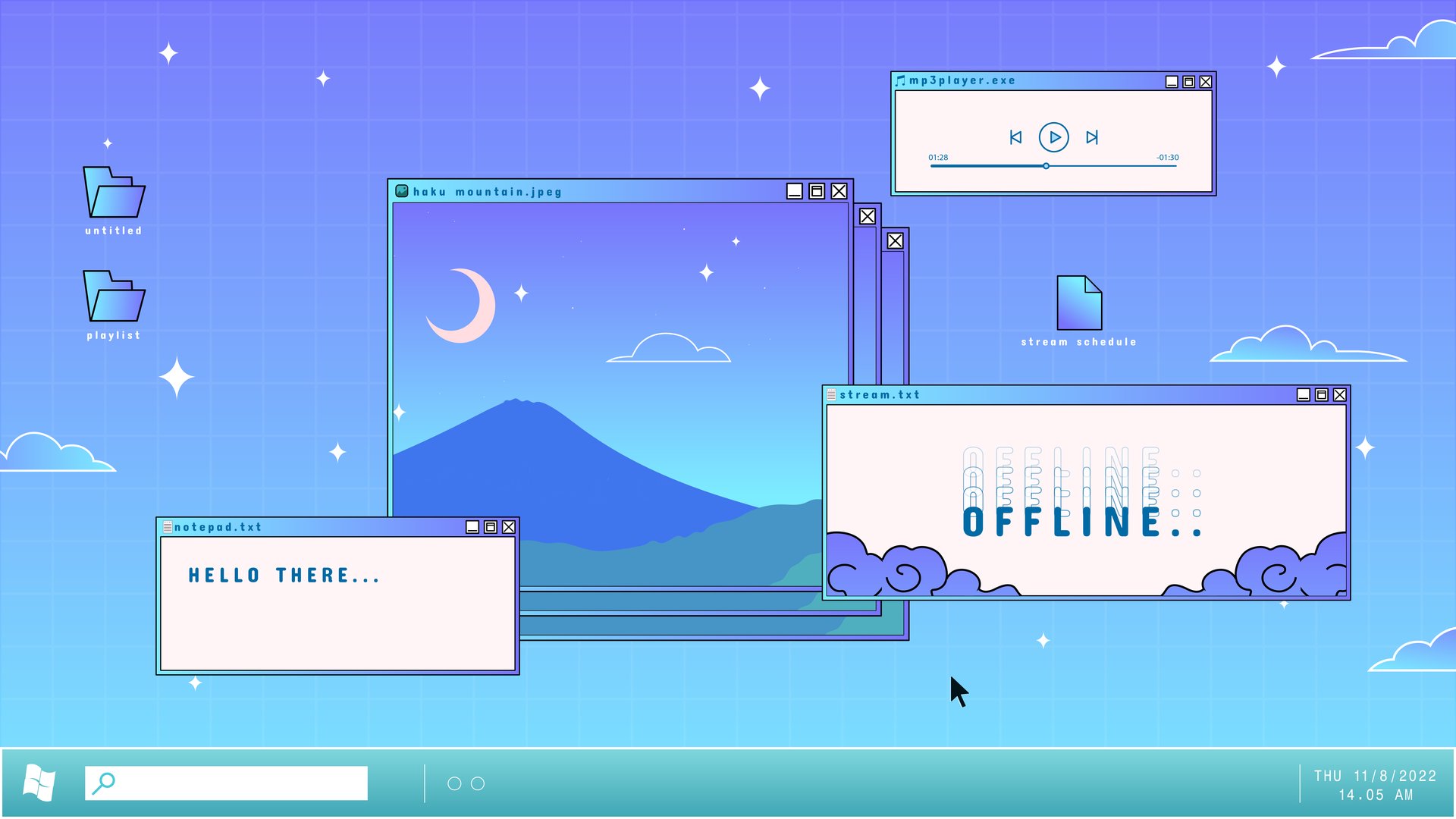Close the second stacked image window
This screenshot has width=1456, height=819.
pyautogui.click(x=868, y=216)
